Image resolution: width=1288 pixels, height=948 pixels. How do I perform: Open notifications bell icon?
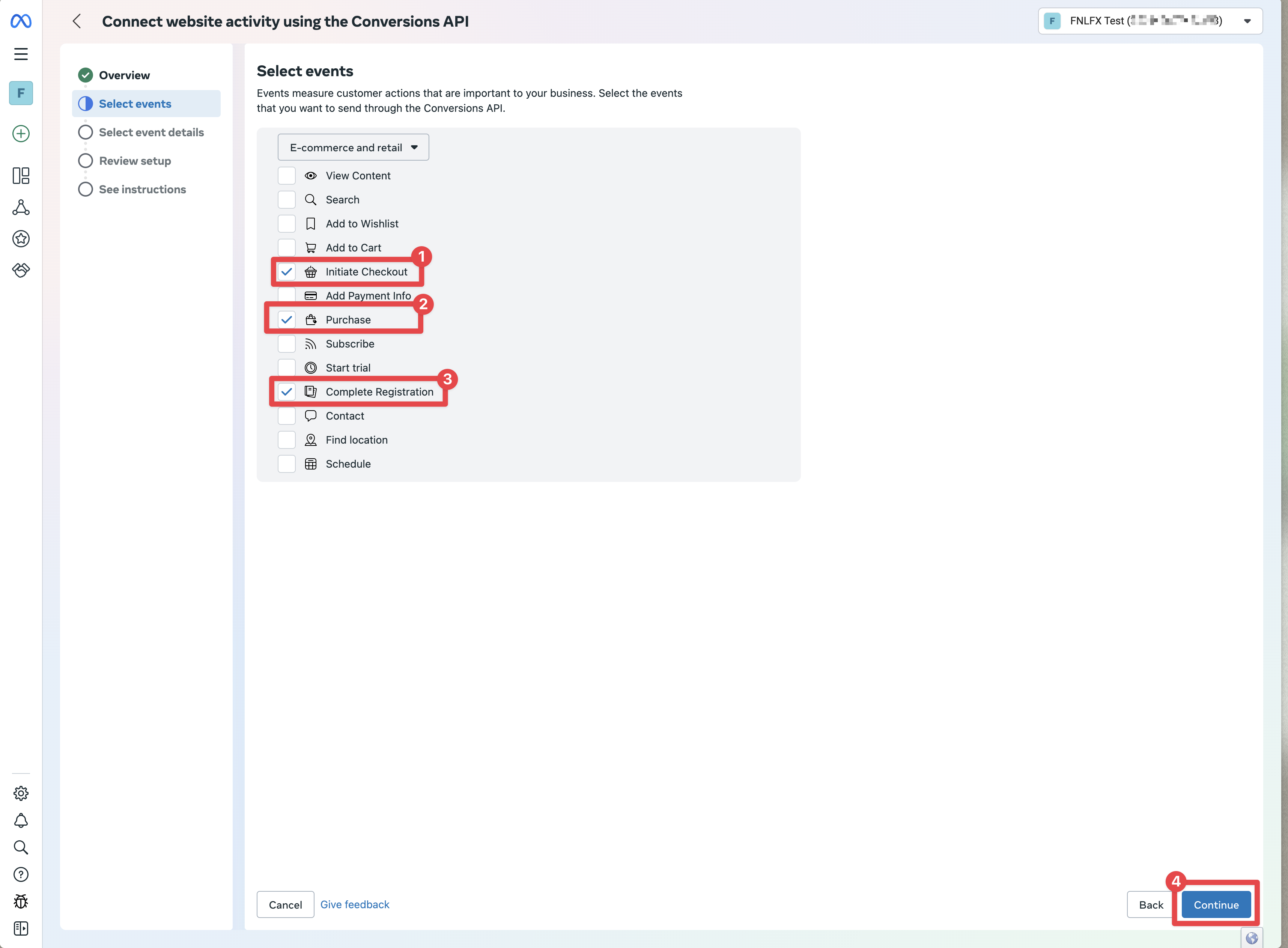(x=21, y=820)
